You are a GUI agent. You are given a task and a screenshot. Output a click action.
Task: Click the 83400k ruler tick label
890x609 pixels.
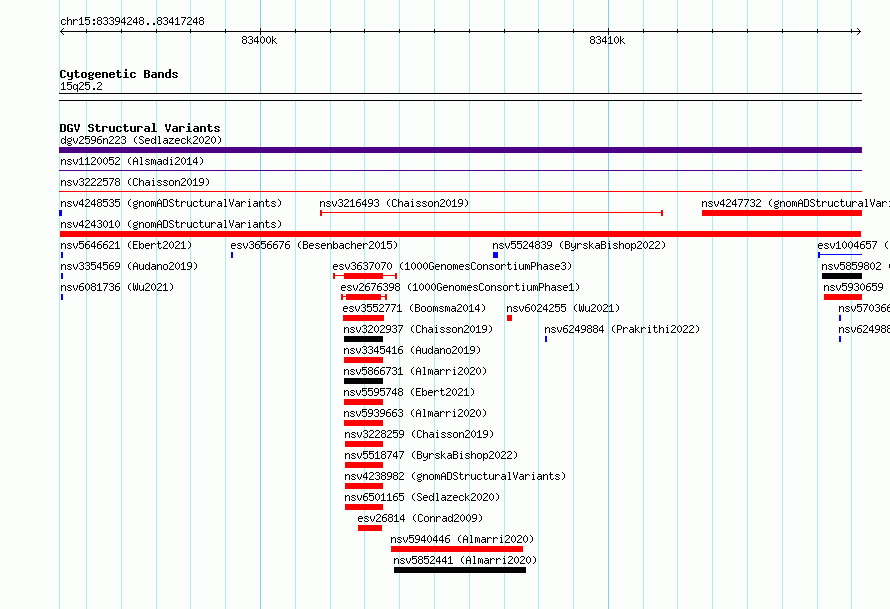point(259,40)
